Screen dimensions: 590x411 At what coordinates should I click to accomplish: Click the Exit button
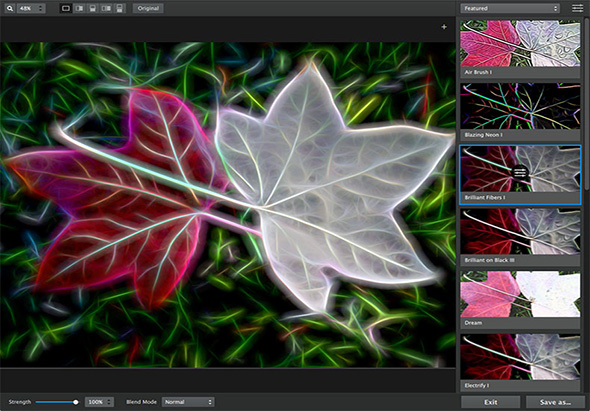(x=491, y=402)
